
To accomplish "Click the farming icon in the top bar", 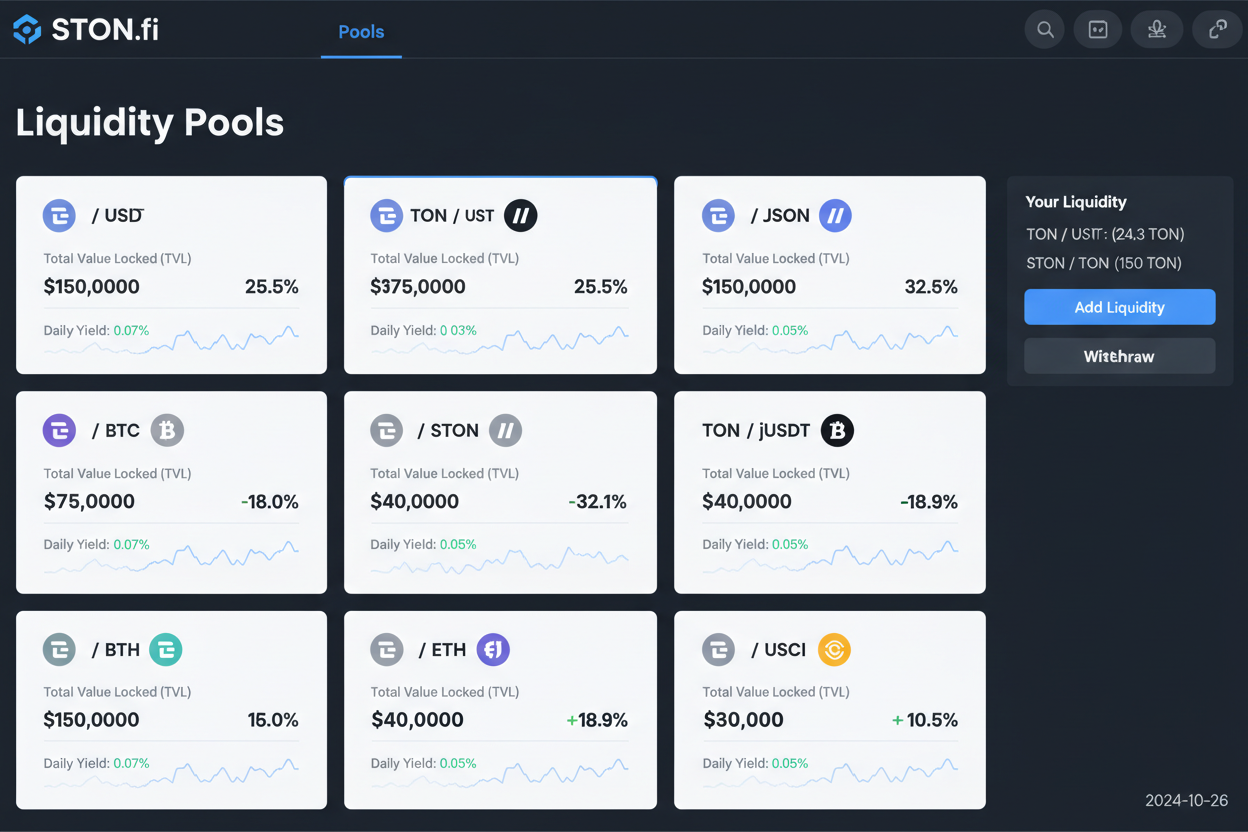I will [x=1157, y=29].
